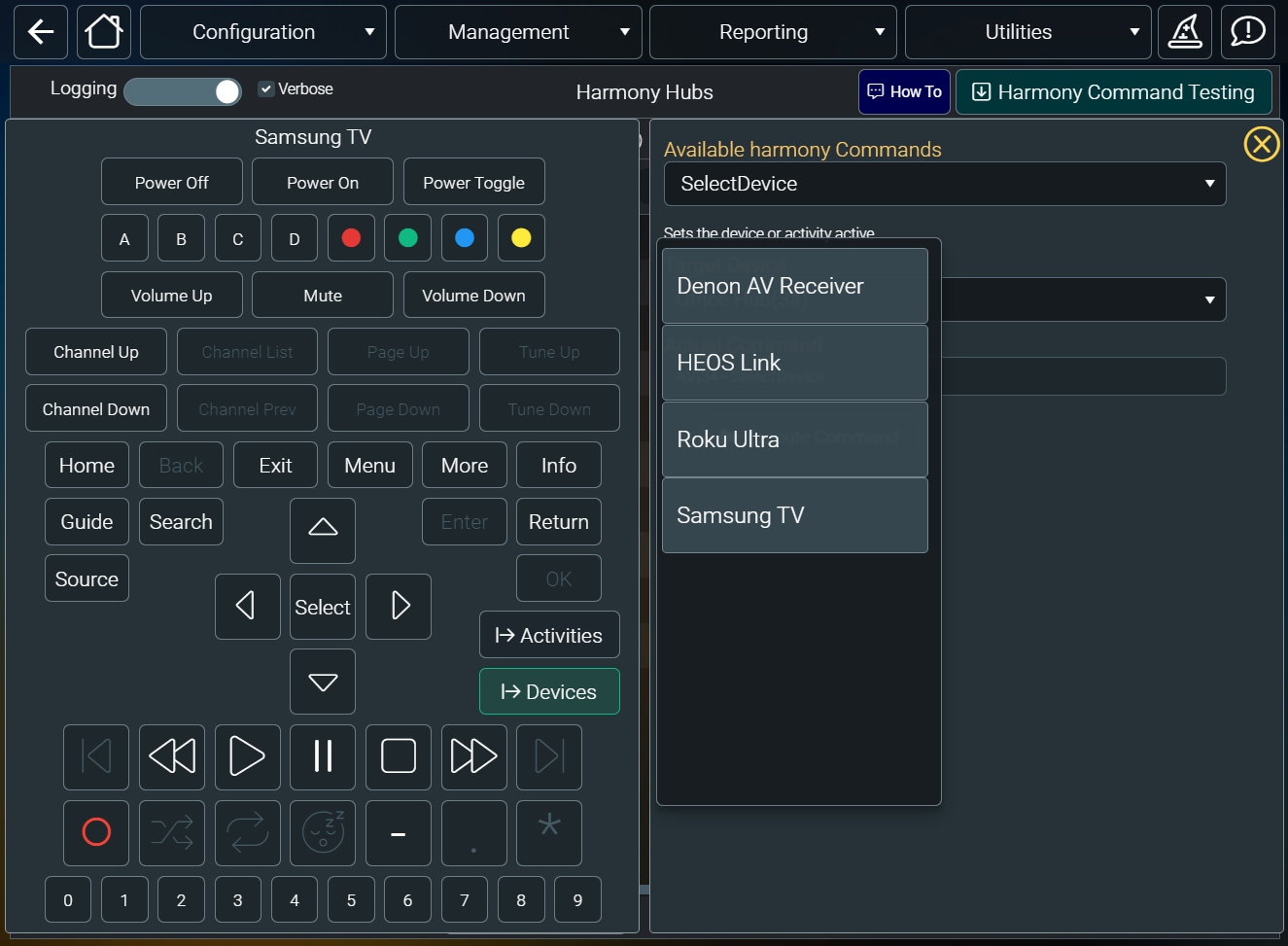Image resolution: width=1288 pixels, height=946 pixels.
Task: Click the right arrow direction button
Action: [399, 607]
